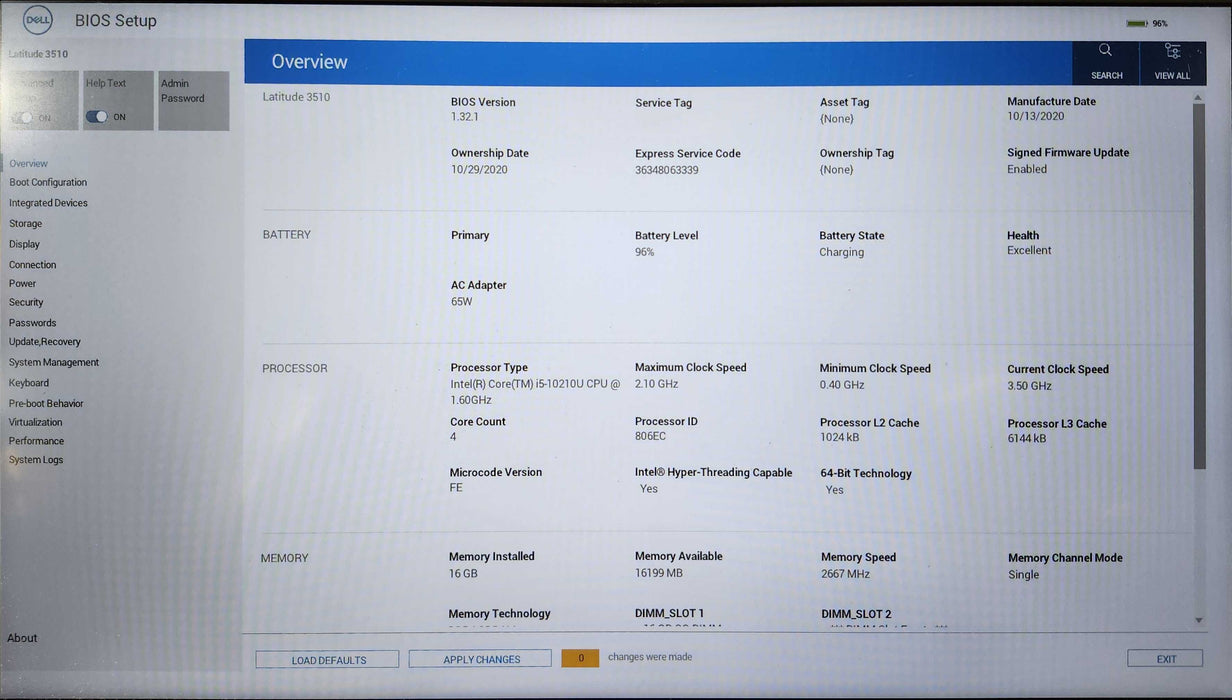Viewport: 1232px width, 700px height.
Task: Click the EXIT button
Action: pos(1164,657)
